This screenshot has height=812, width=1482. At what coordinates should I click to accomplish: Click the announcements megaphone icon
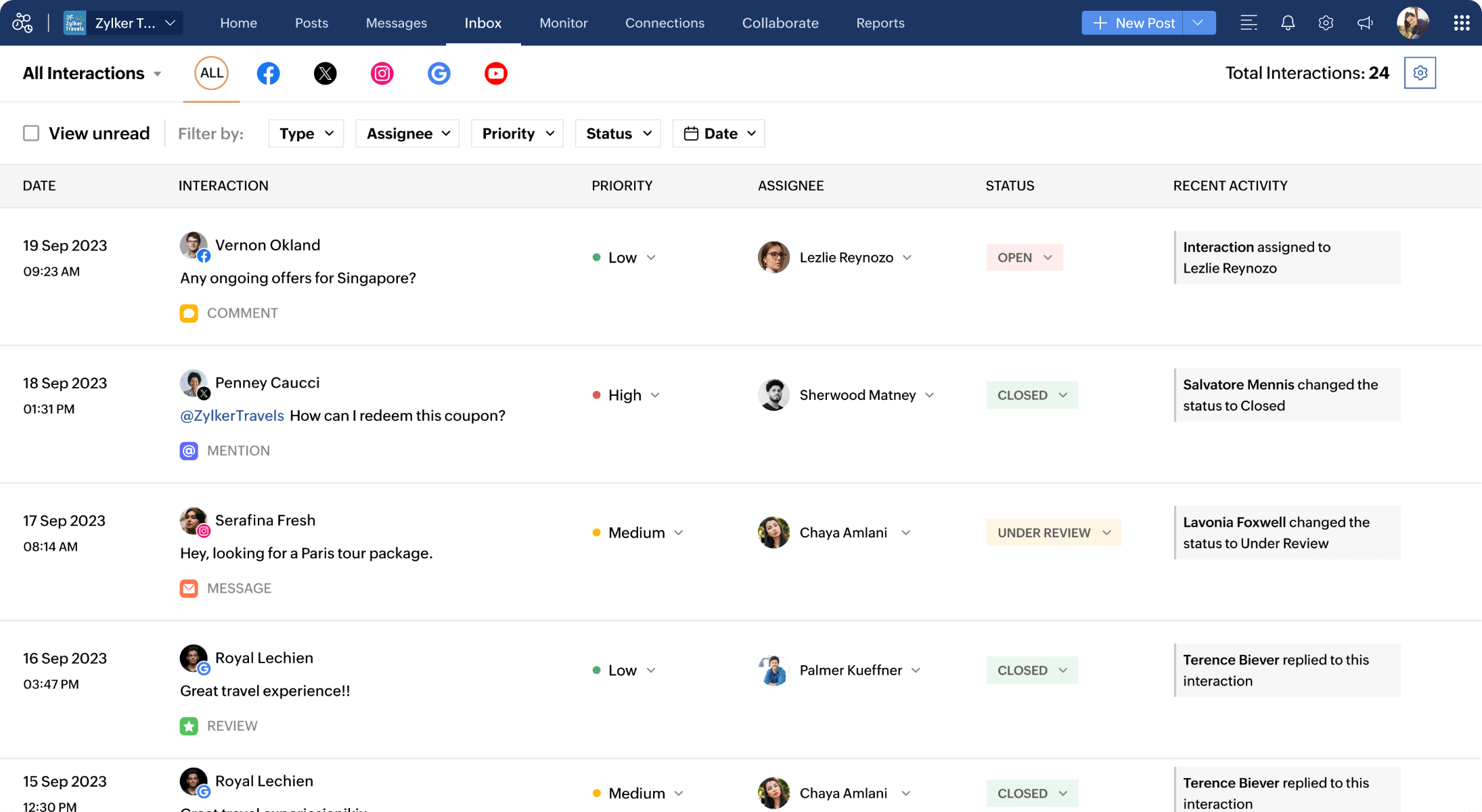point(1364,22)
